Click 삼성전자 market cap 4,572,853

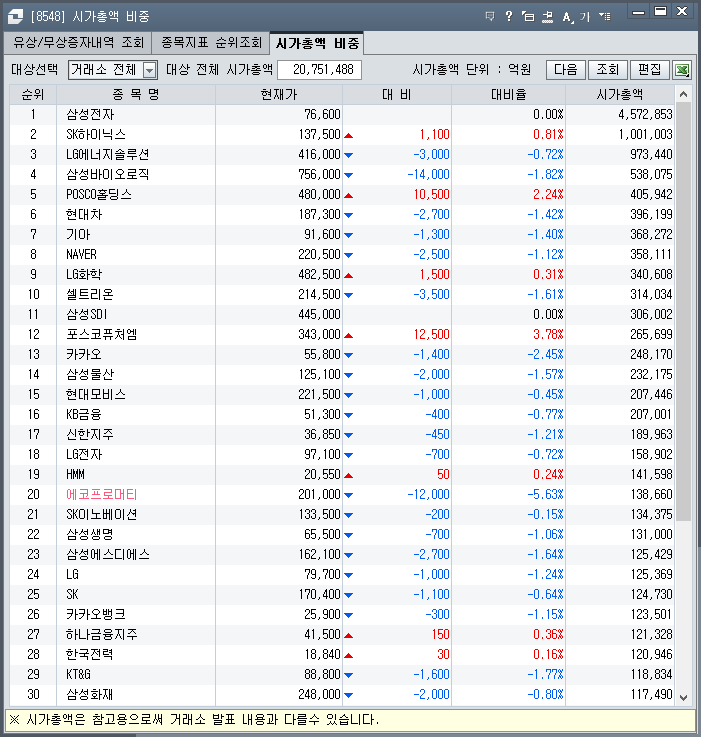pos(645,115)
